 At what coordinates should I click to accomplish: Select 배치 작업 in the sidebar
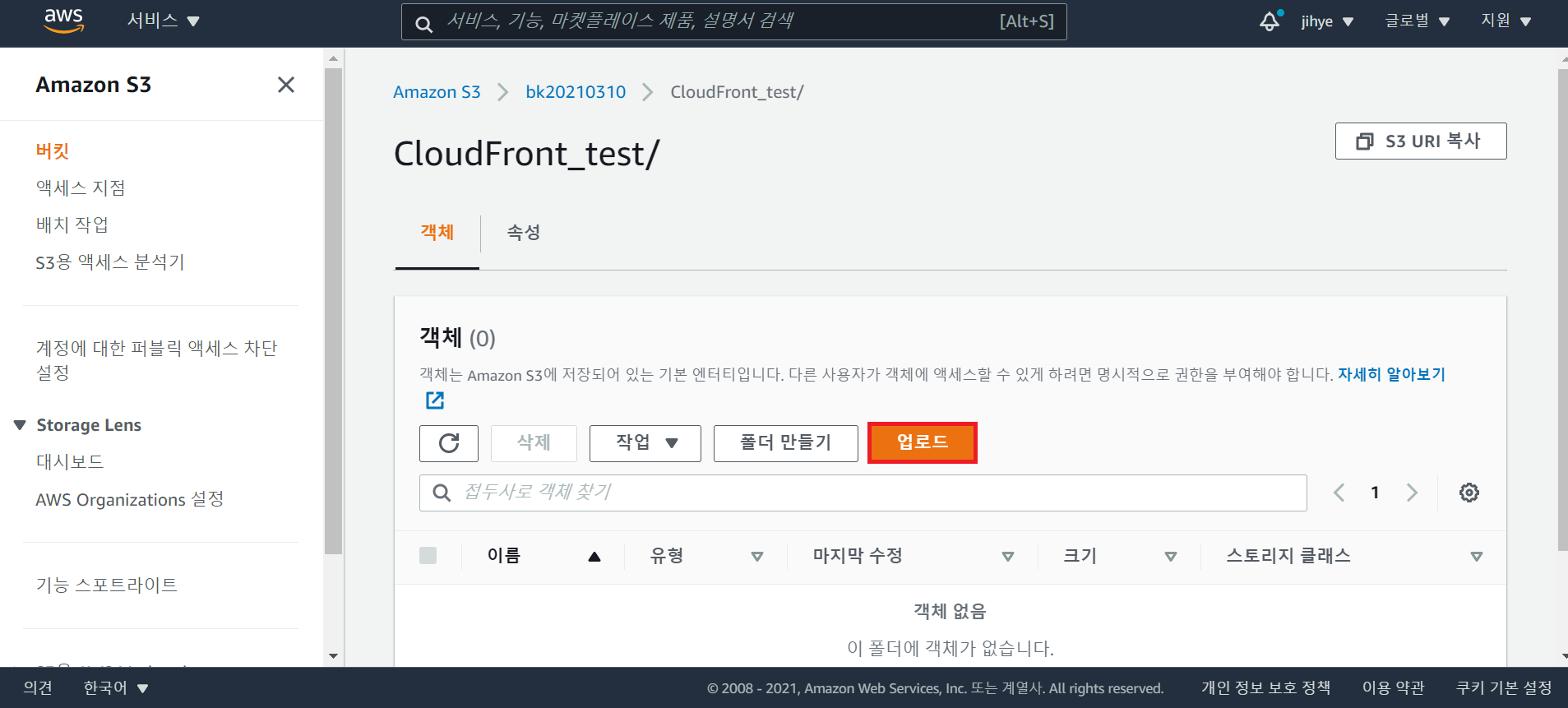[x=72, y=224]
